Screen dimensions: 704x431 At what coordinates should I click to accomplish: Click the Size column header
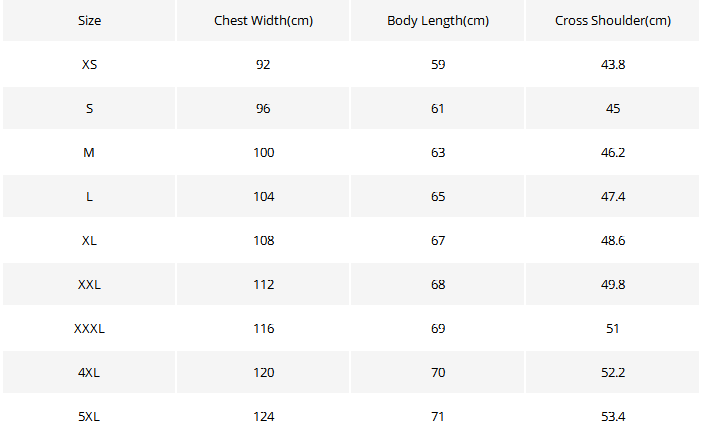(89, 21)
